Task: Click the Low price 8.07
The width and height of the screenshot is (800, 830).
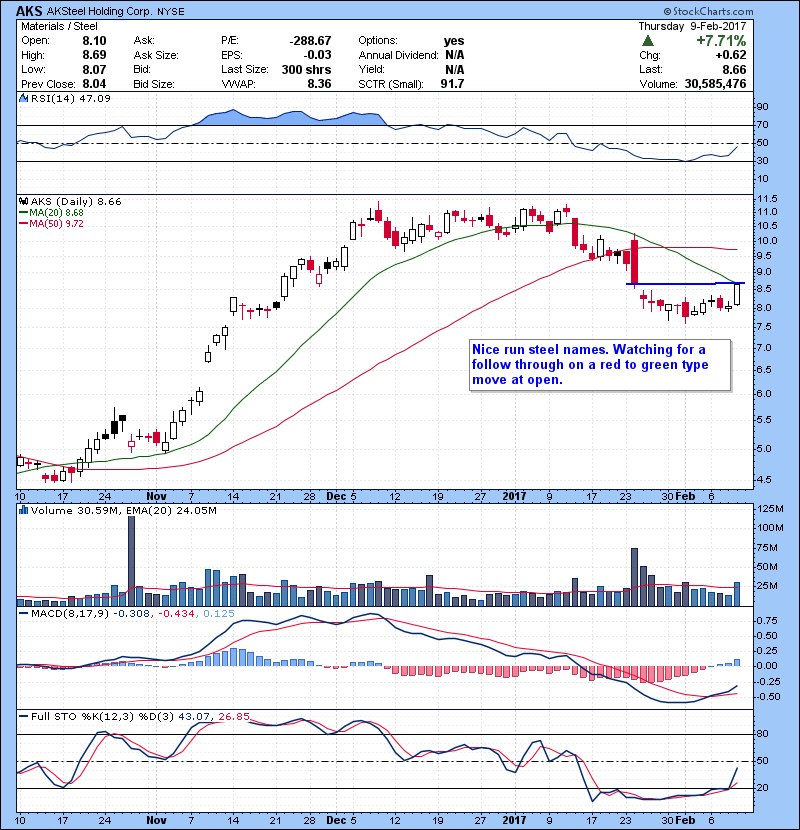Action: click(x=94, y=69)
